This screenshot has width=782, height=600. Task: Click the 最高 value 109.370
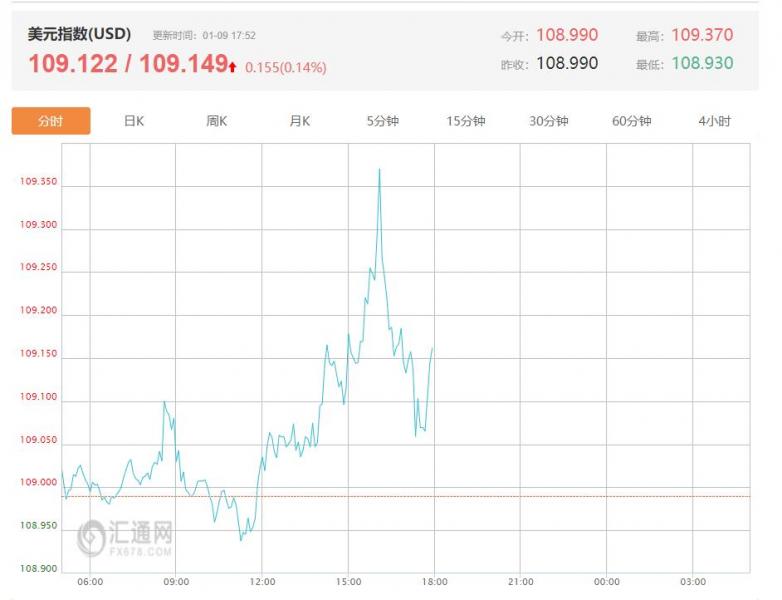coord(702,35)
